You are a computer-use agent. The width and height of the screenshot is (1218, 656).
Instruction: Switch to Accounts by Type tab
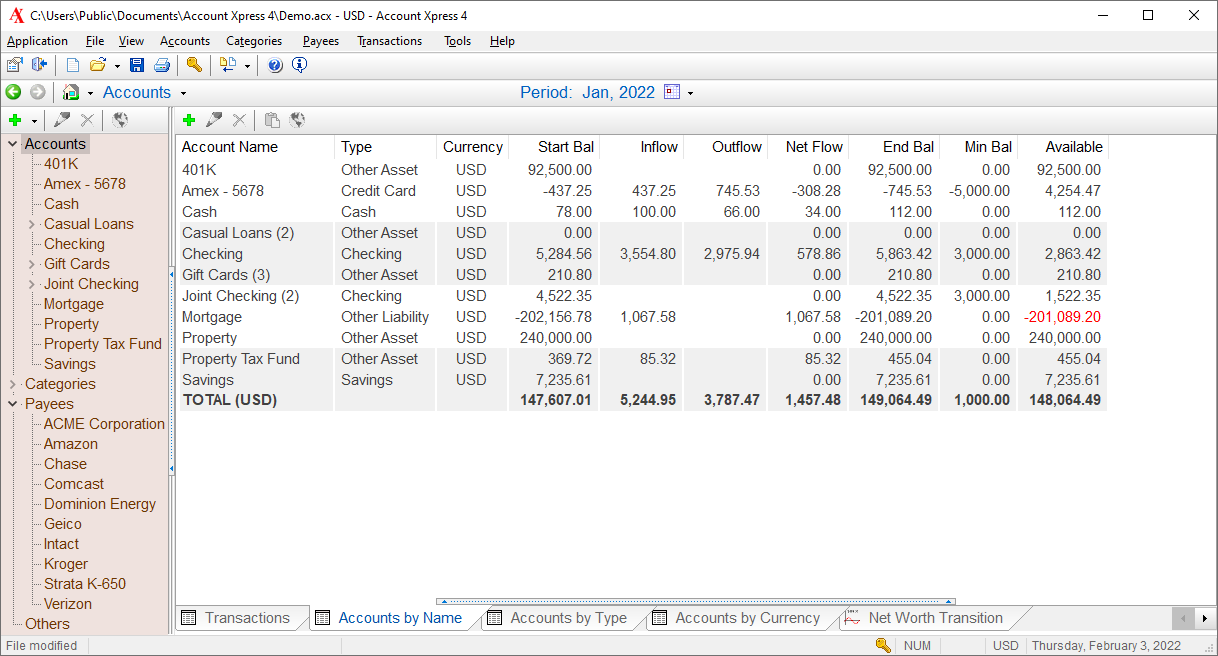pyautogui.click(x=568, y=618)
